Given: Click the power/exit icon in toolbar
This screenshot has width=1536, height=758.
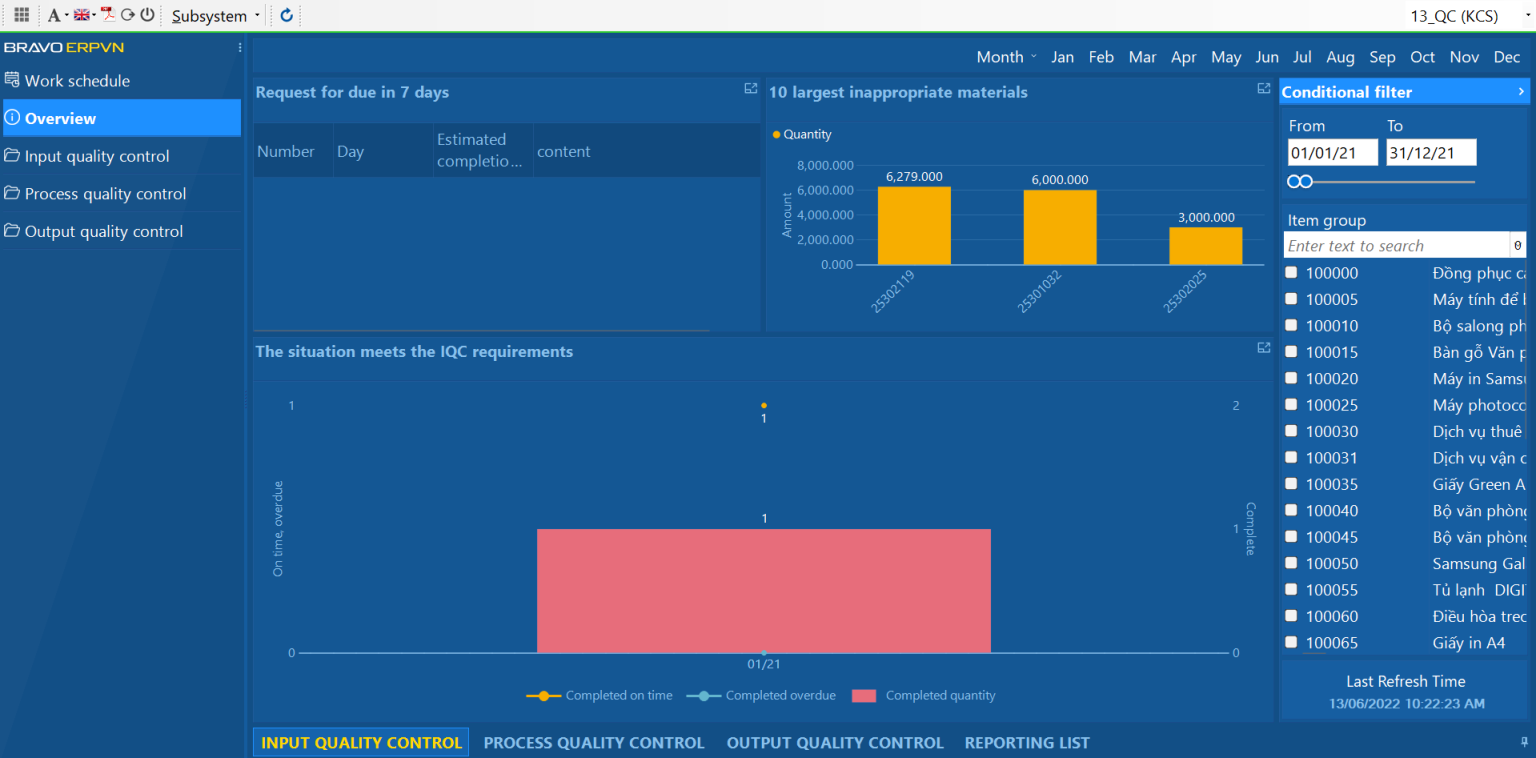Looking at the screenshot, I should (147, 15).
